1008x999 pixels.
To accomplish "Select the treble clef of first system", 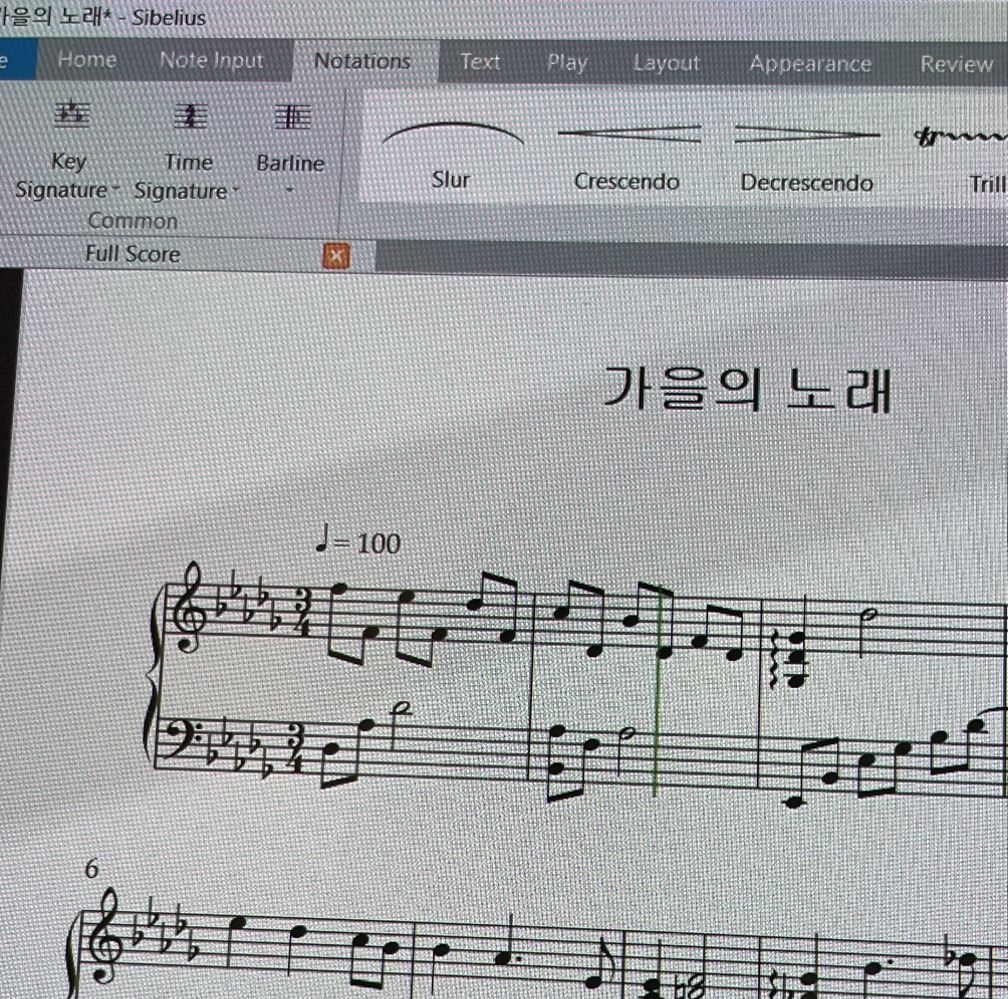I will (x=188, y=609).
